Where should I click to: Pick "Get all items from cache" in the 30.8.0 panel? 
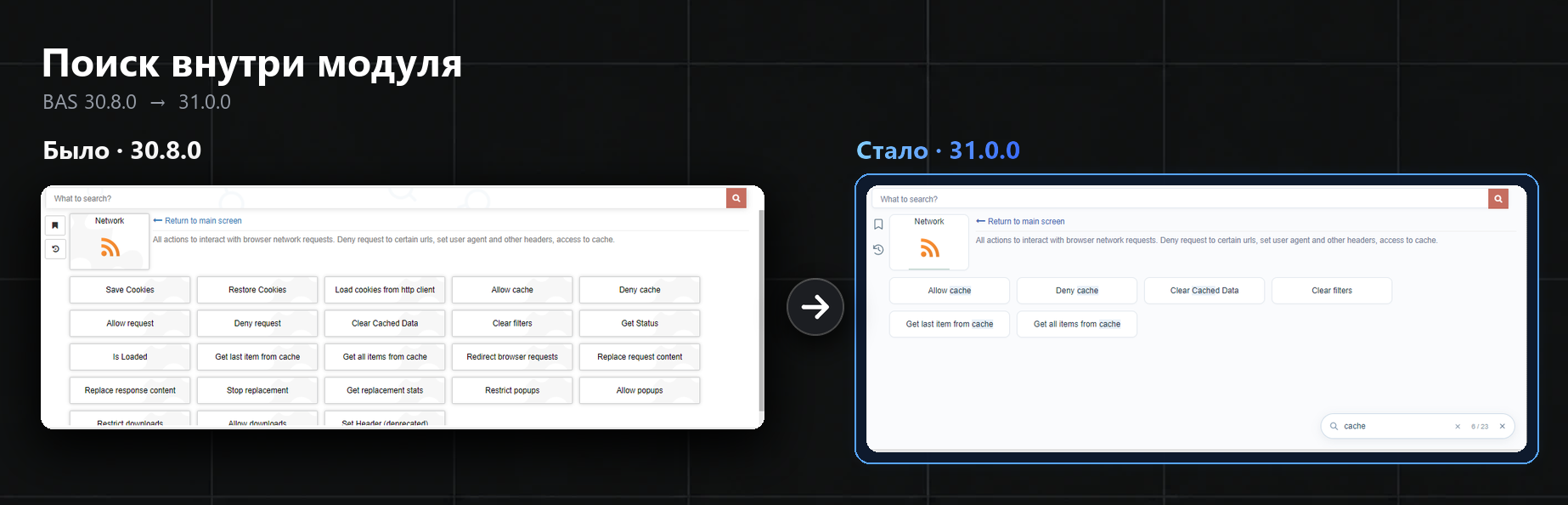click(385, 357)
